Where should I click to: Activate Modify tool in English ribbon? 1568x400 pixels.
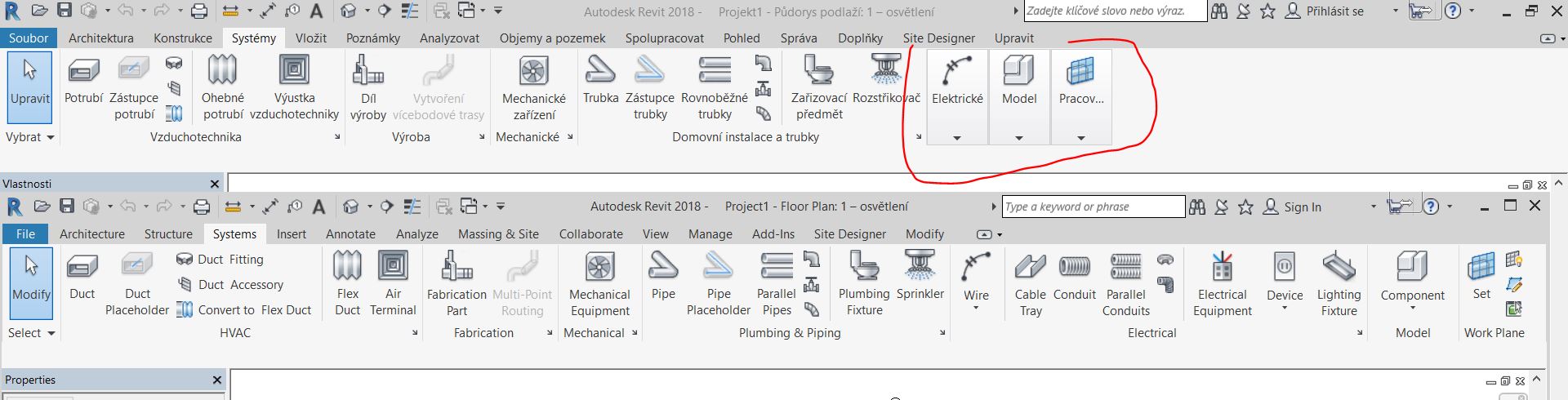[31, 284]
